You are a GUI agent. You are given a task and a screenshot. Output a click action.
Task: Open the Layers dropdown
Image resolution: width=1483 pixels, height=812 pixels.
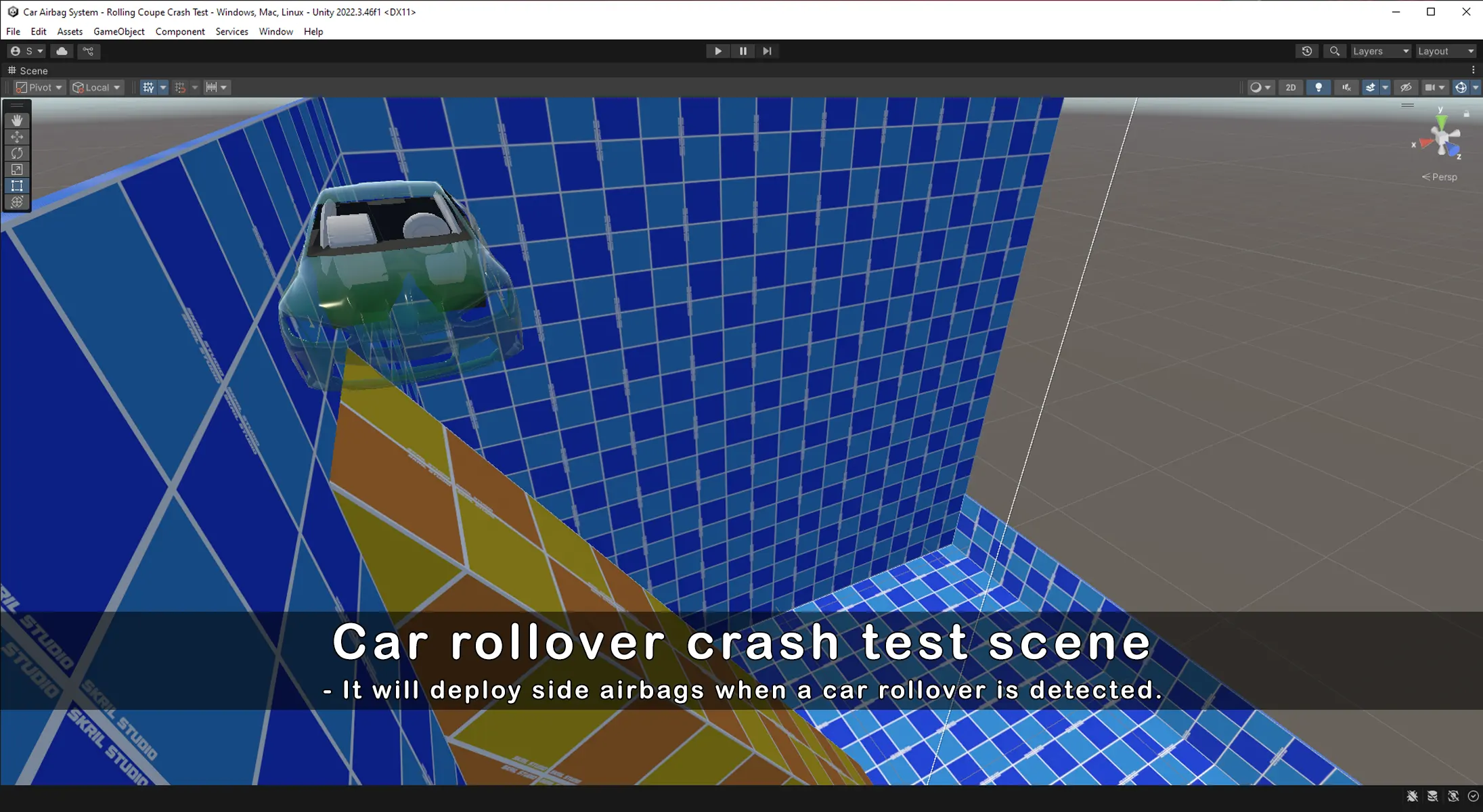coord(1380,51)
